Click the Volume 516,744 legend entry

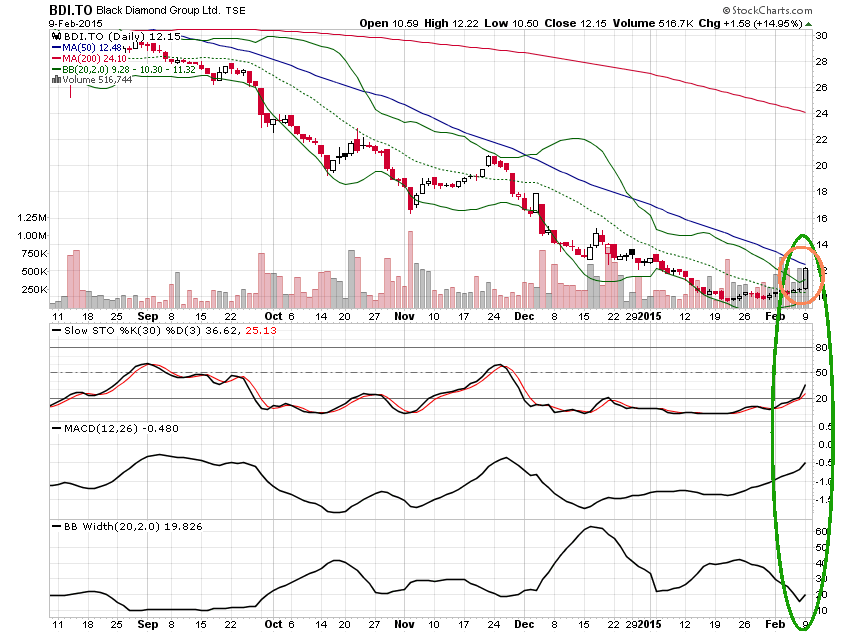[x=97, y=80]
